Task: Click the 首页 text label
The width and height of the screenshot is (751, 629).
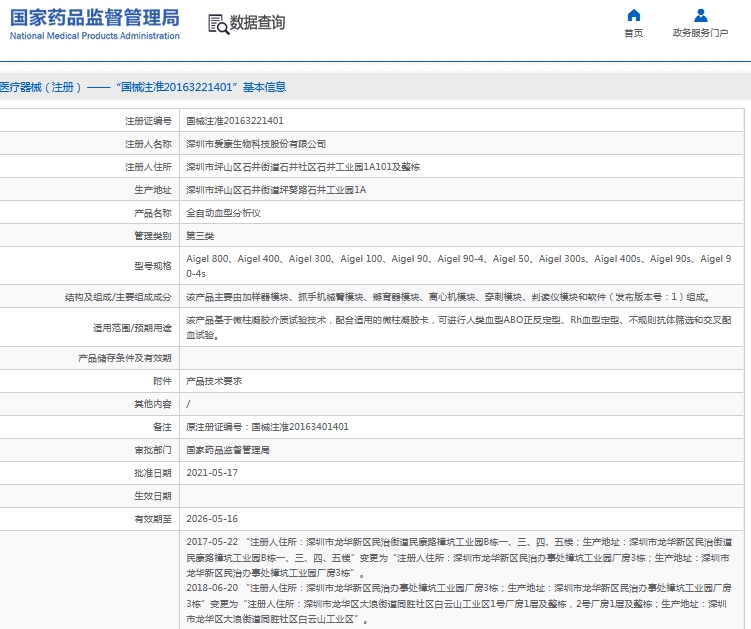Action: 634,33
